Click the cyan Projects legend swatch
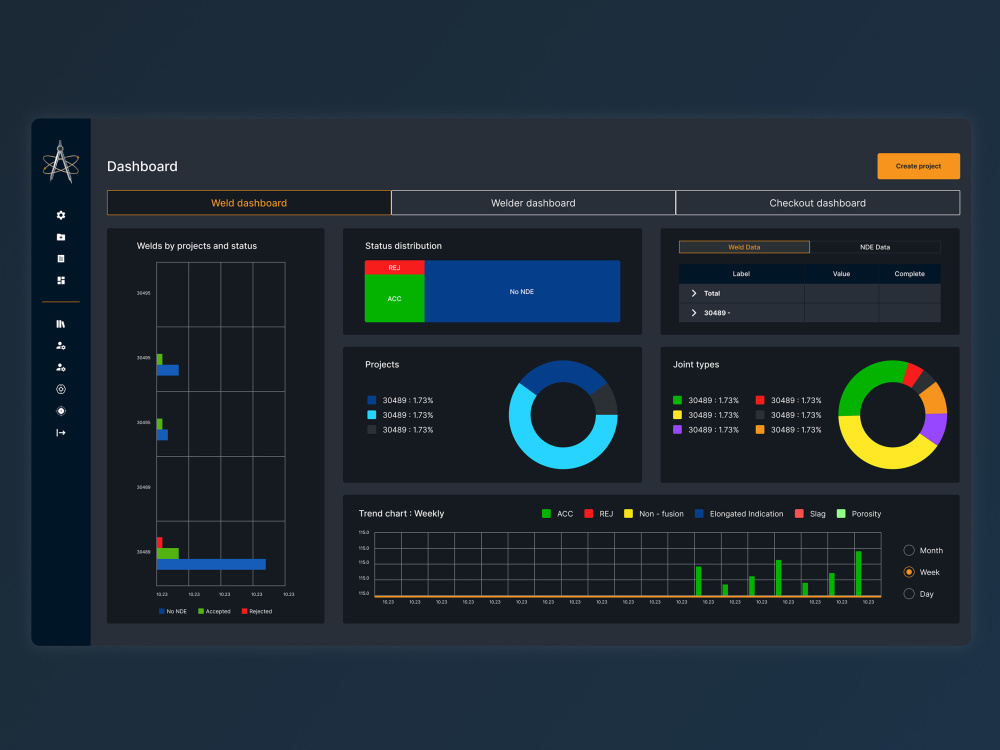The height and width of the screenshot is (750, 1000). click(x=372, y=415)
